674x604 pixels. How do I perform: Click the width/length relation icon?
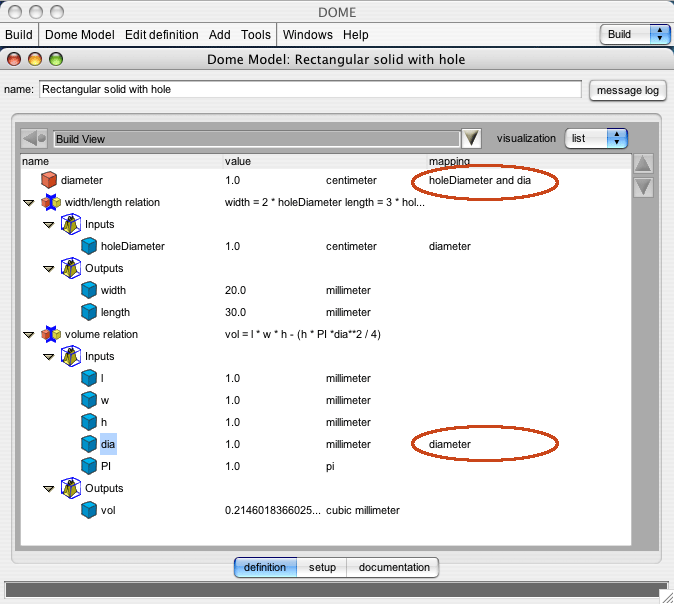click(51, 202)
